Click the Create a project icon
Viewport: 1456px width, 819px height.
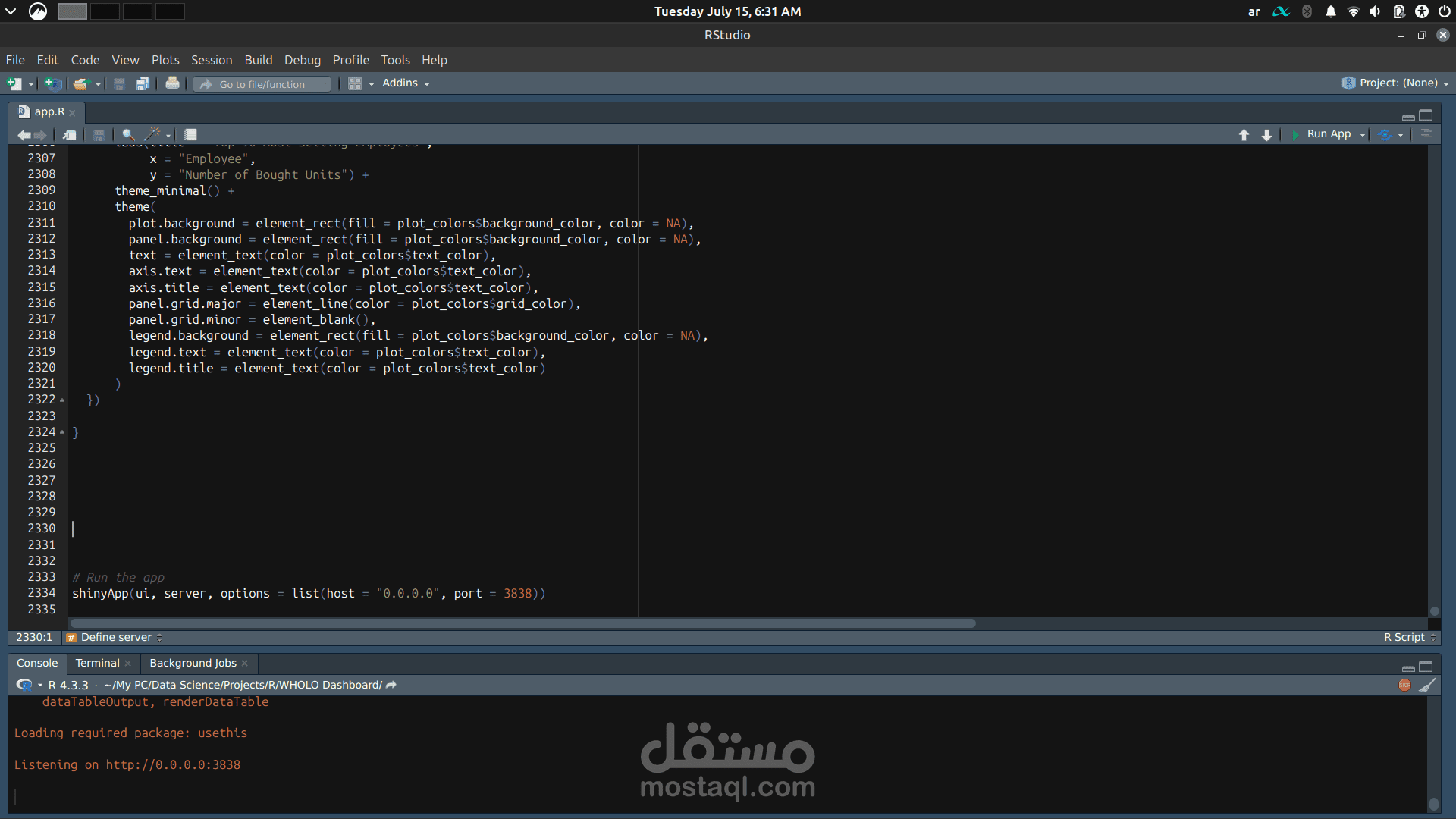click(52, 83)
